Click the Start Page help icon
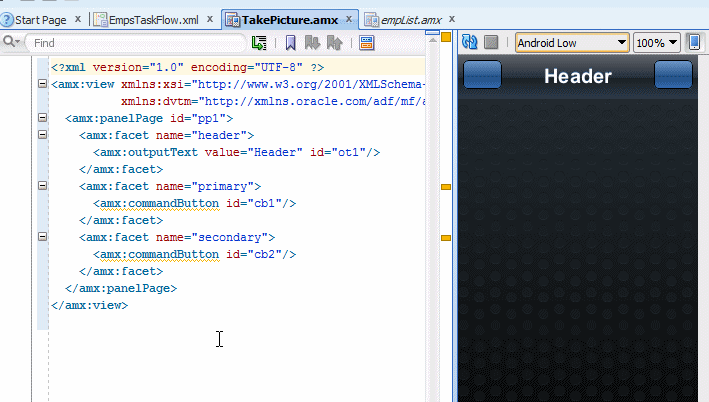Image resolution: width=709 pixels, height=402 pixels. click(7, 20)
